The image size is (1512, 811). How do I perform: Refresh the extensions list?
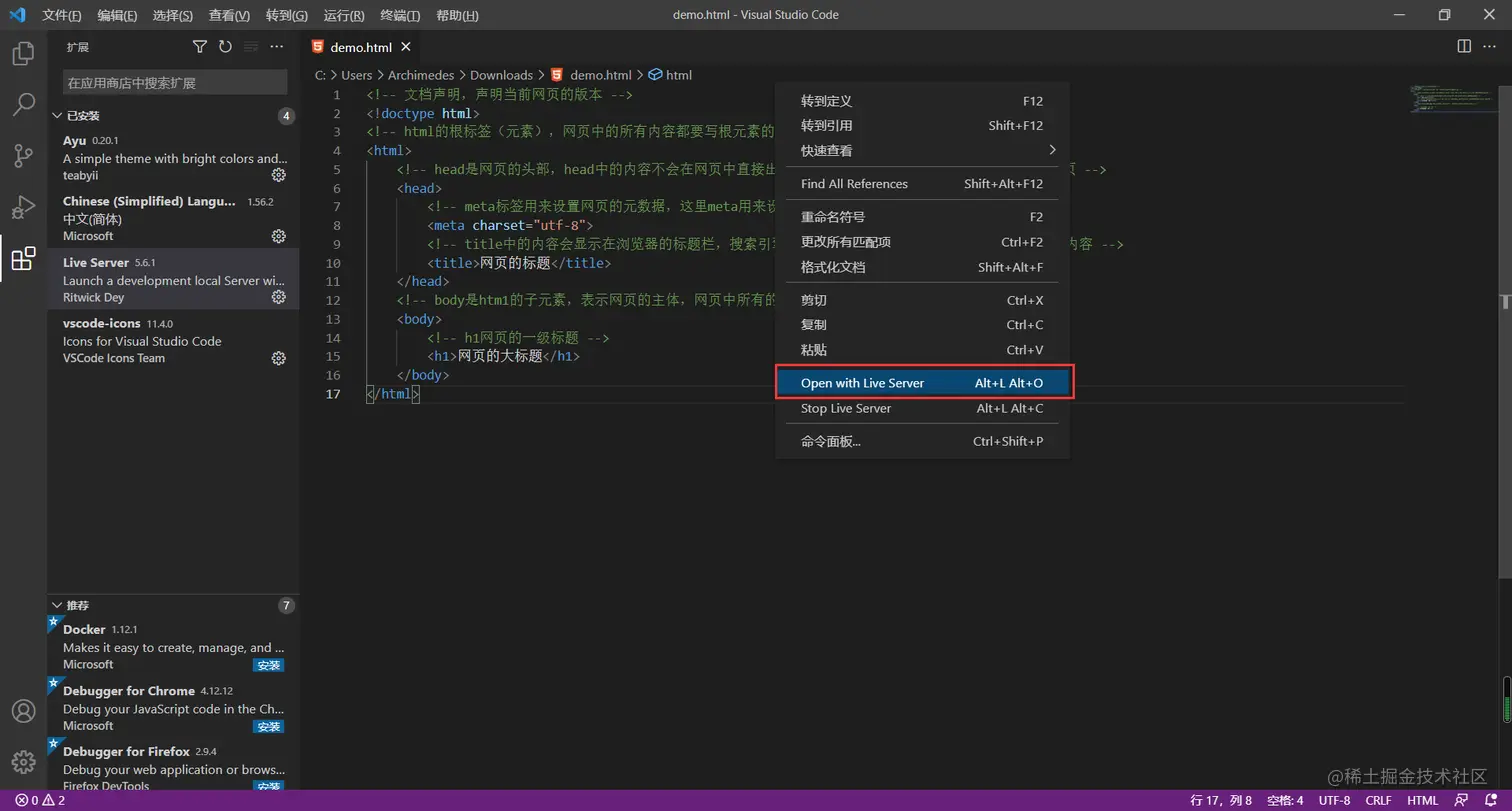point(225,47)
